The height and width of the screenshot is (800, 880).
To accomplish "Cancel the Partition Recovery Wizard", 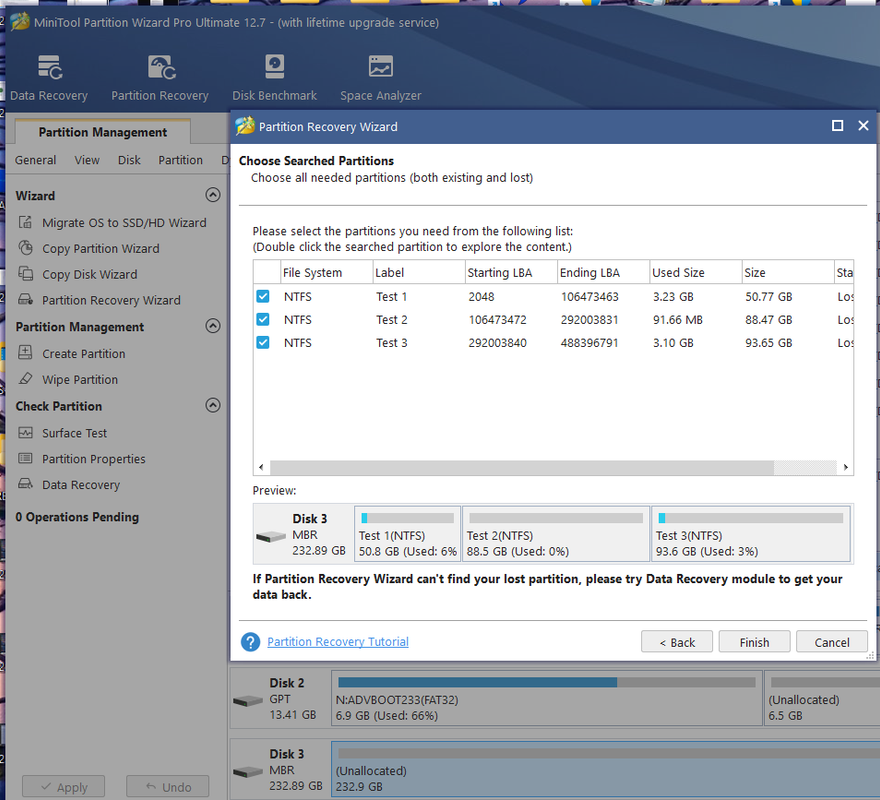I will [x=832, y=642].
